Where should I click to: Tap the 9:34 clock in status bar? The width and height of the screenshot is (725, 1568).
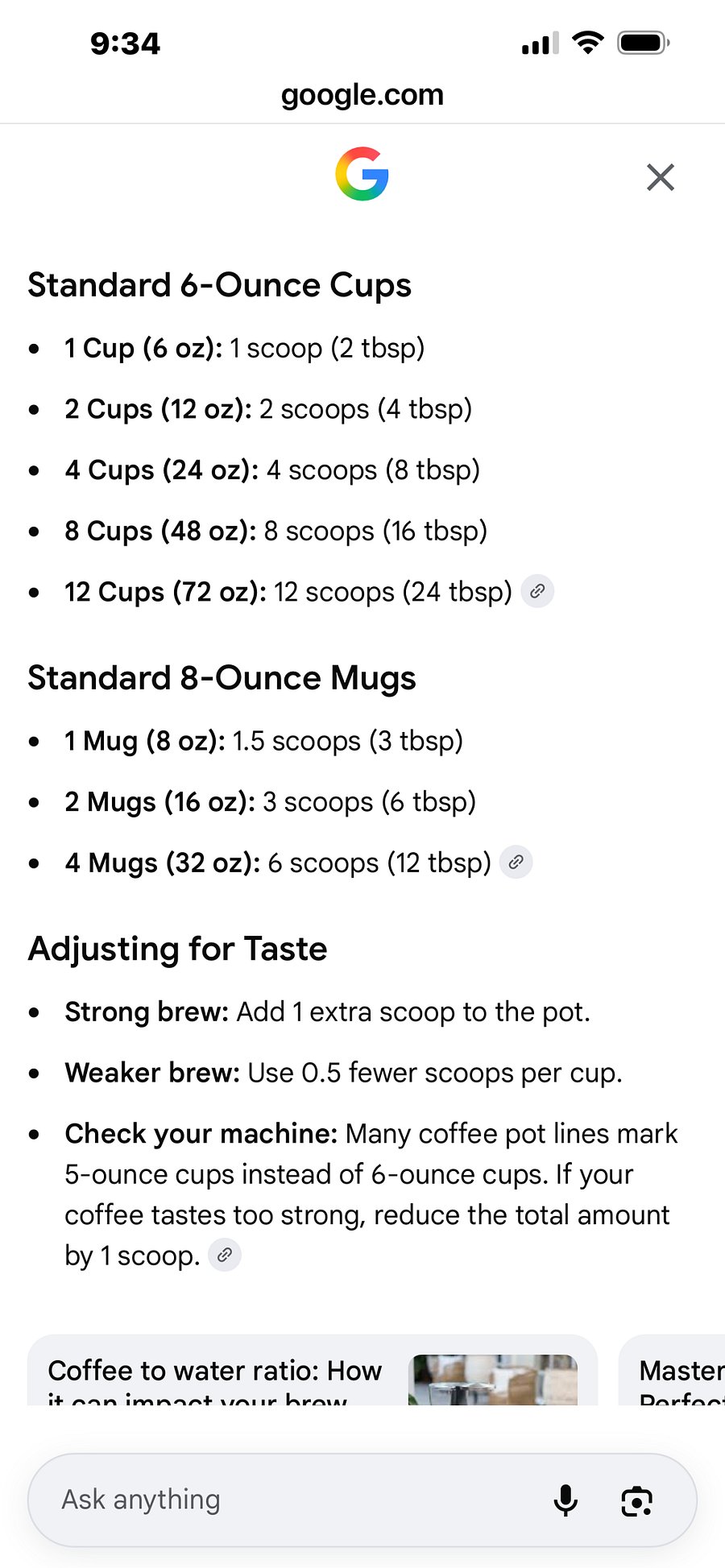(125, 43)
